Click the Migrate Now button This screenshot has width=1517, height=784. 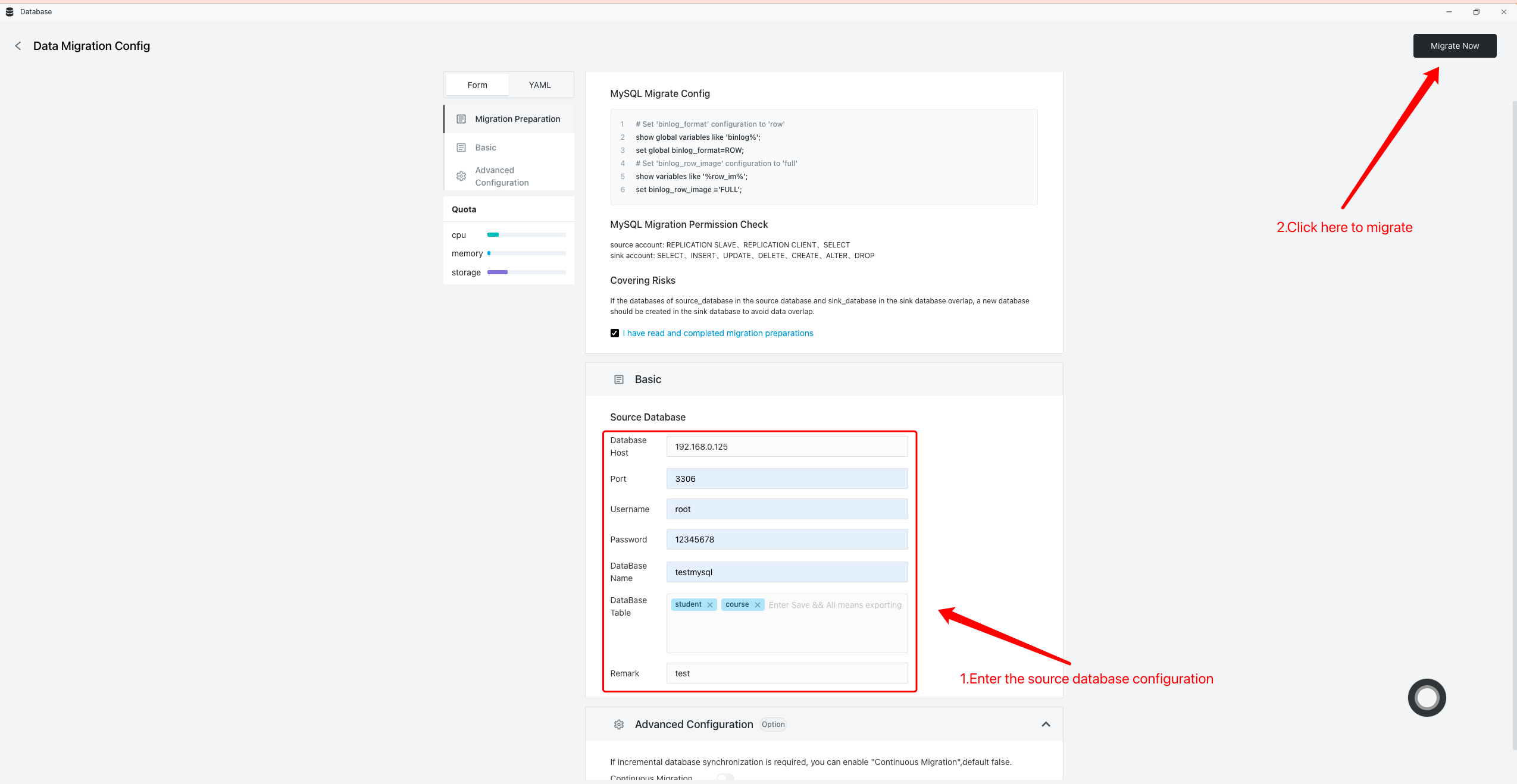1455,46
